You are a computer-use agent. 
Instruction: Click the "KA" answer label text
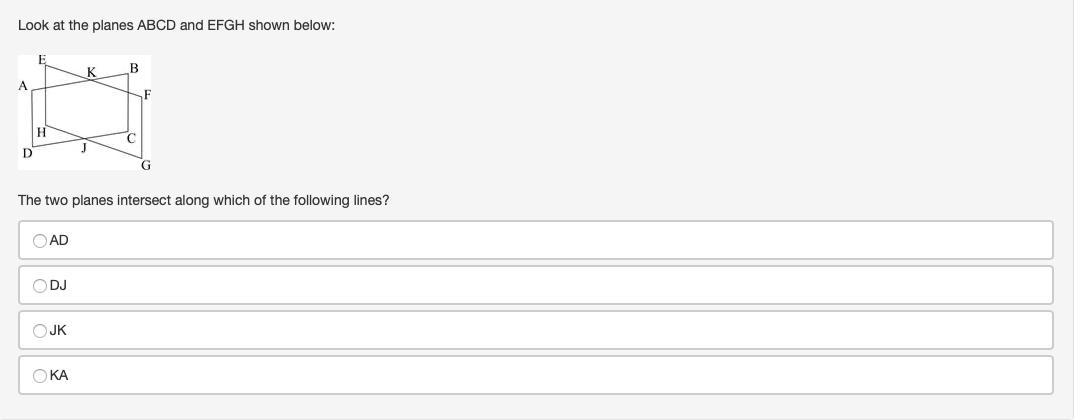click(59, 376)
